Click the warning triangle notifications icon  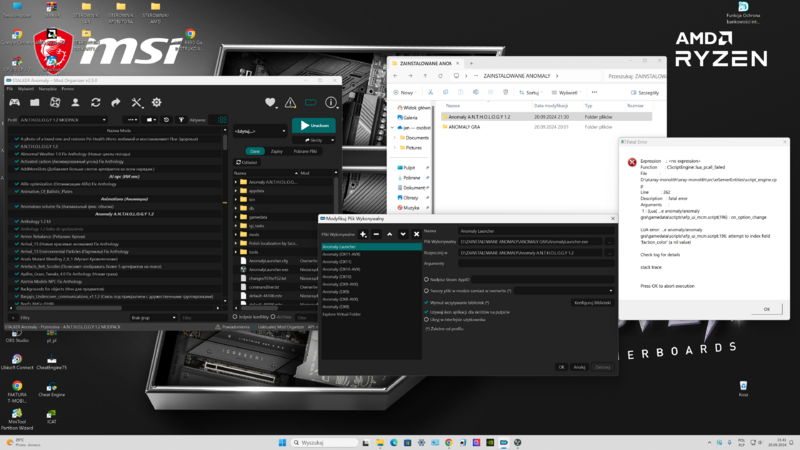point(290,102)
